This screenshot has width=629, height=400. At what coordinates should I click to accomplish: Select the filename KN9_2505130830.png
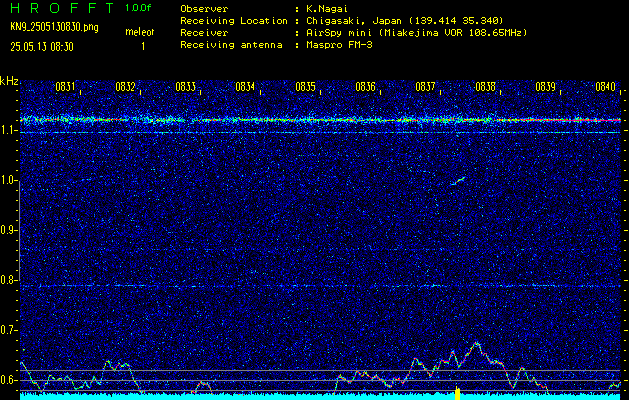(x=54, y=27)
